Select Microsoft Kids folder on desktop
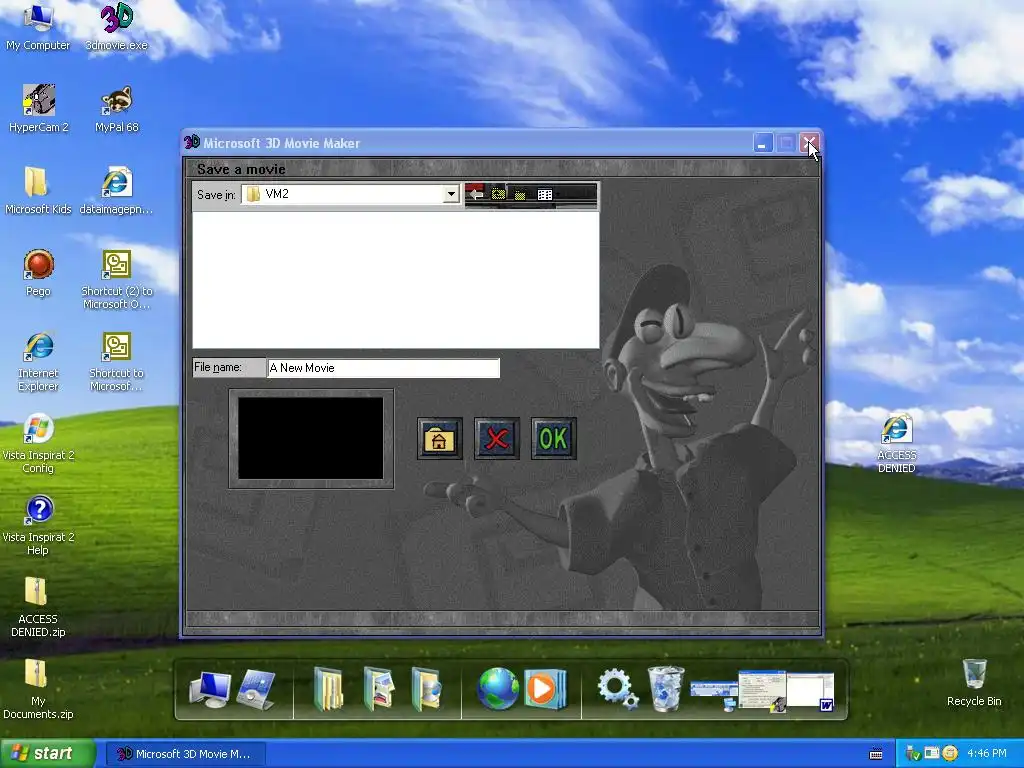This screenshot has height=768, width=1024. (x=38, y=191)
